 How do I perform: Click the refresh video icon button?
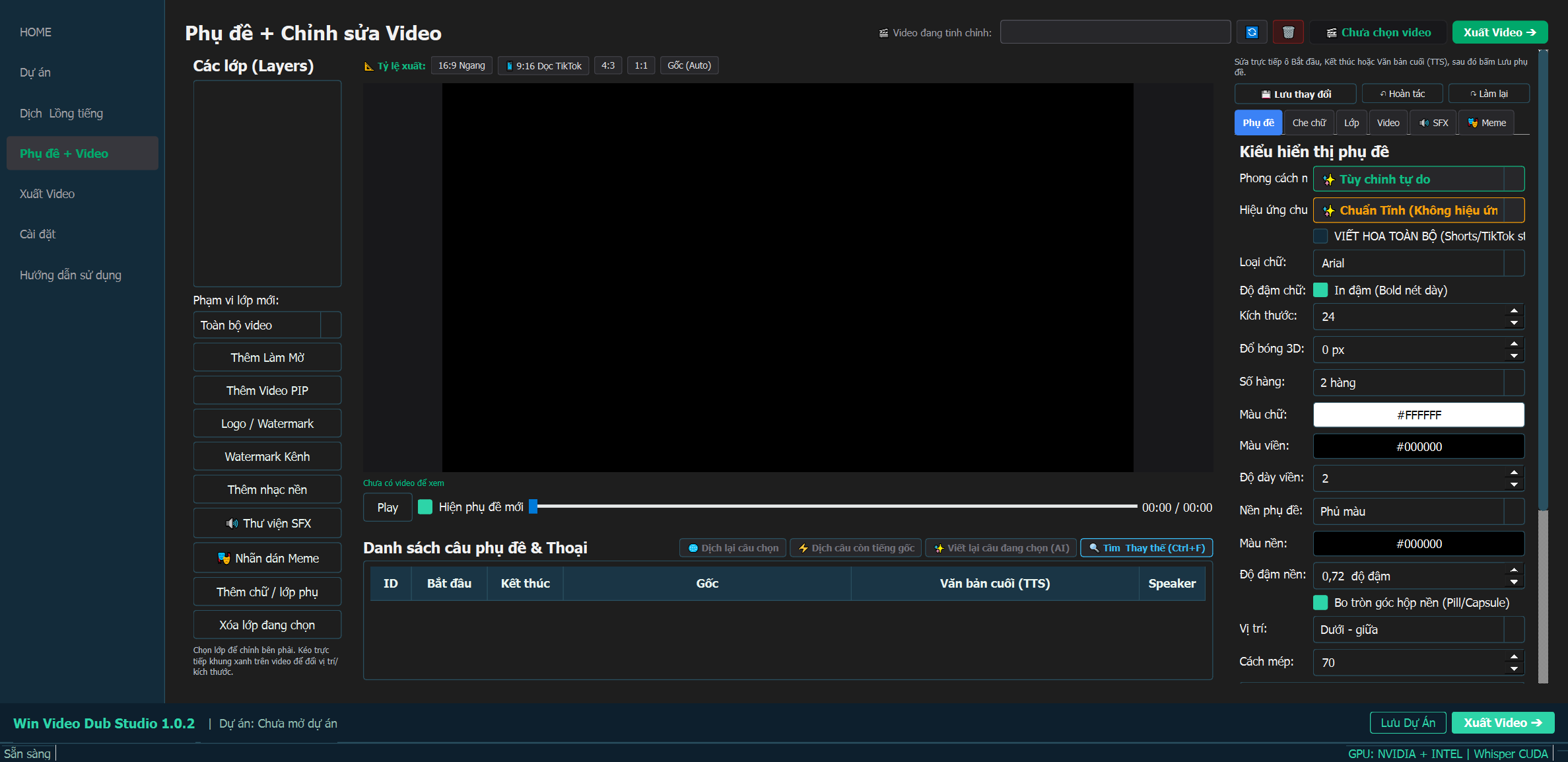pyautogui.click(x=1252, y=32)
